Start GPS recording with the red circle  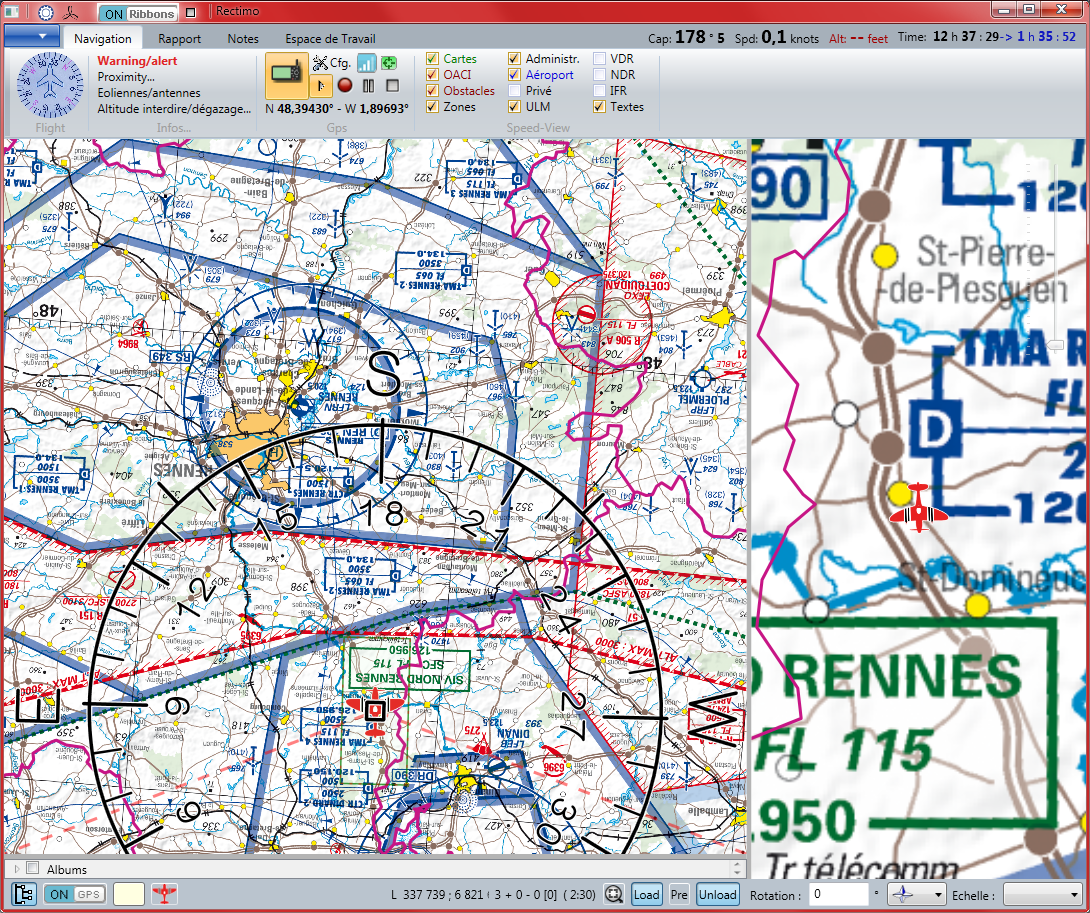(x=345, y=86)
